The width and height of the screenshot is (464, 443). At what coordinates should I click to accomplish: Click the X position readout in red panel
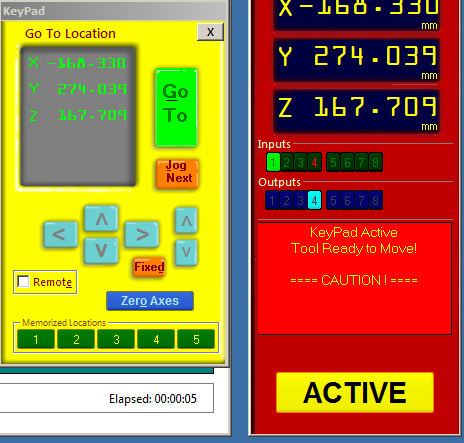pyautogui.click(x=357, y=15)
